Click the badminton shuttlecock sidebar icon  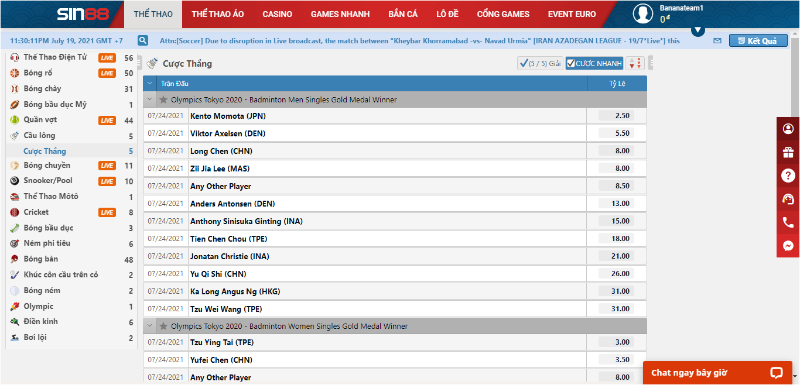[x=15, y=136]
